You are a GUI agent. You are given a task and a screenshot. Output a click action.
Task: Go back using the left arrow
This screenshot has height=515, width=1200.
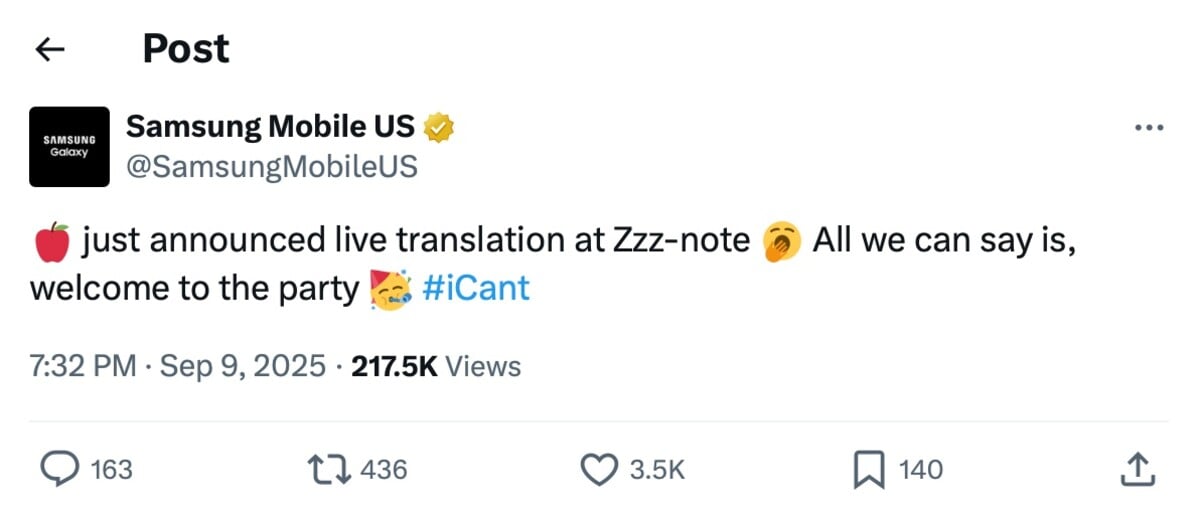click(49, 49)
